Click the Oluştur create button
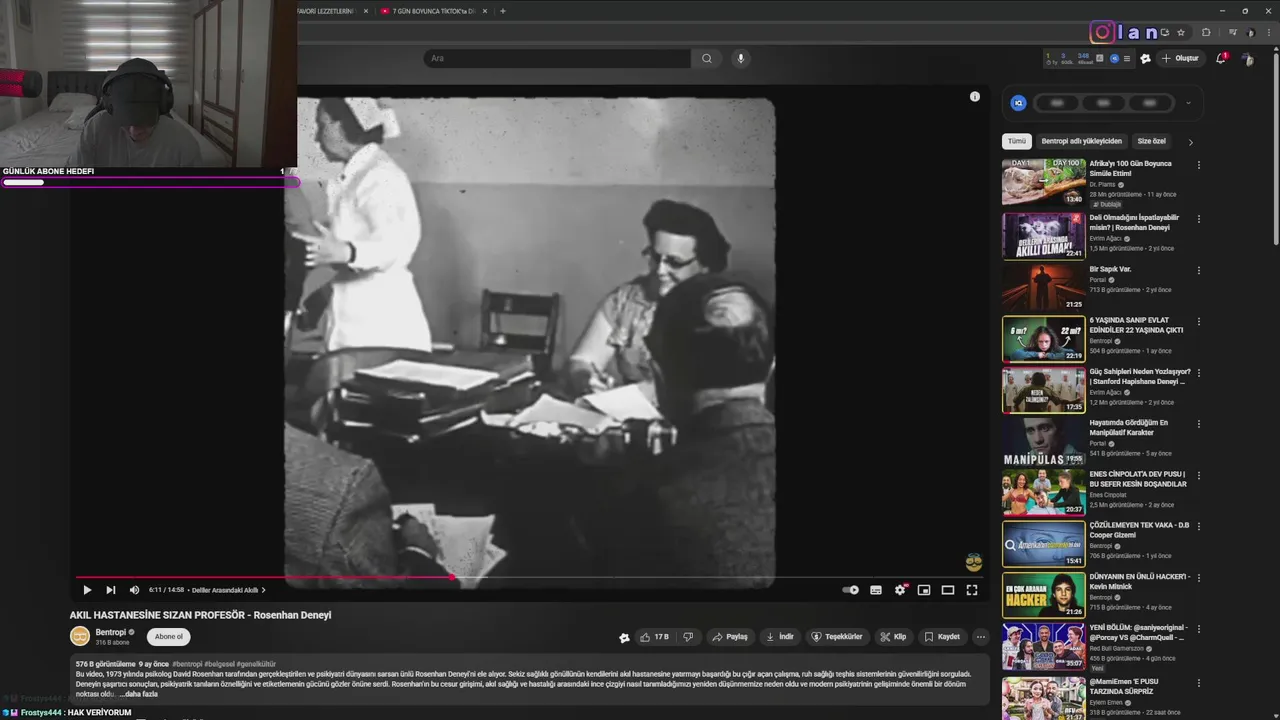 (1180, 58)
